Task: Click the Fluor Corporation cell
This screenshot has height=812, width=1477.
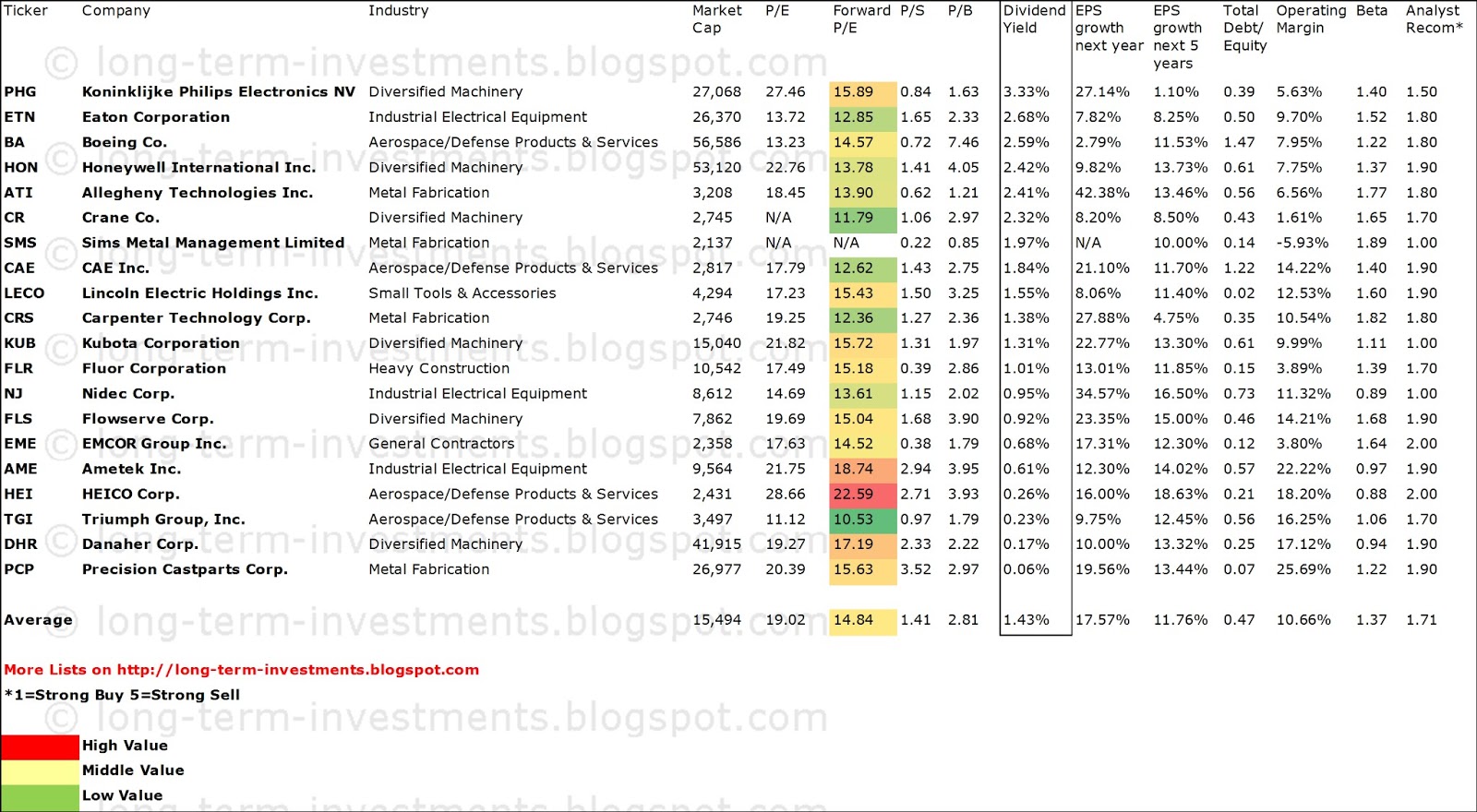Action: [153, 368]
